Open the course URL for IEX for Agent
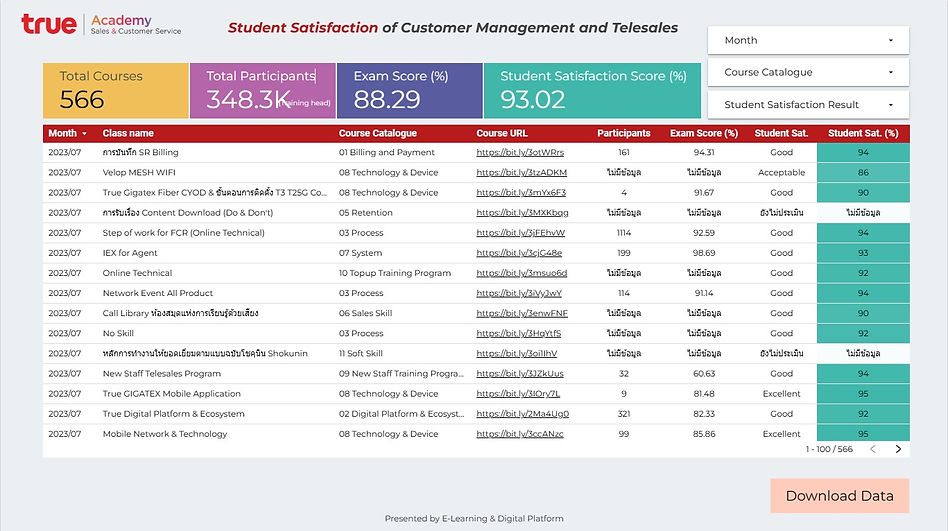Image resolution: width=948 pixels, height=531 pixels. 519,253
